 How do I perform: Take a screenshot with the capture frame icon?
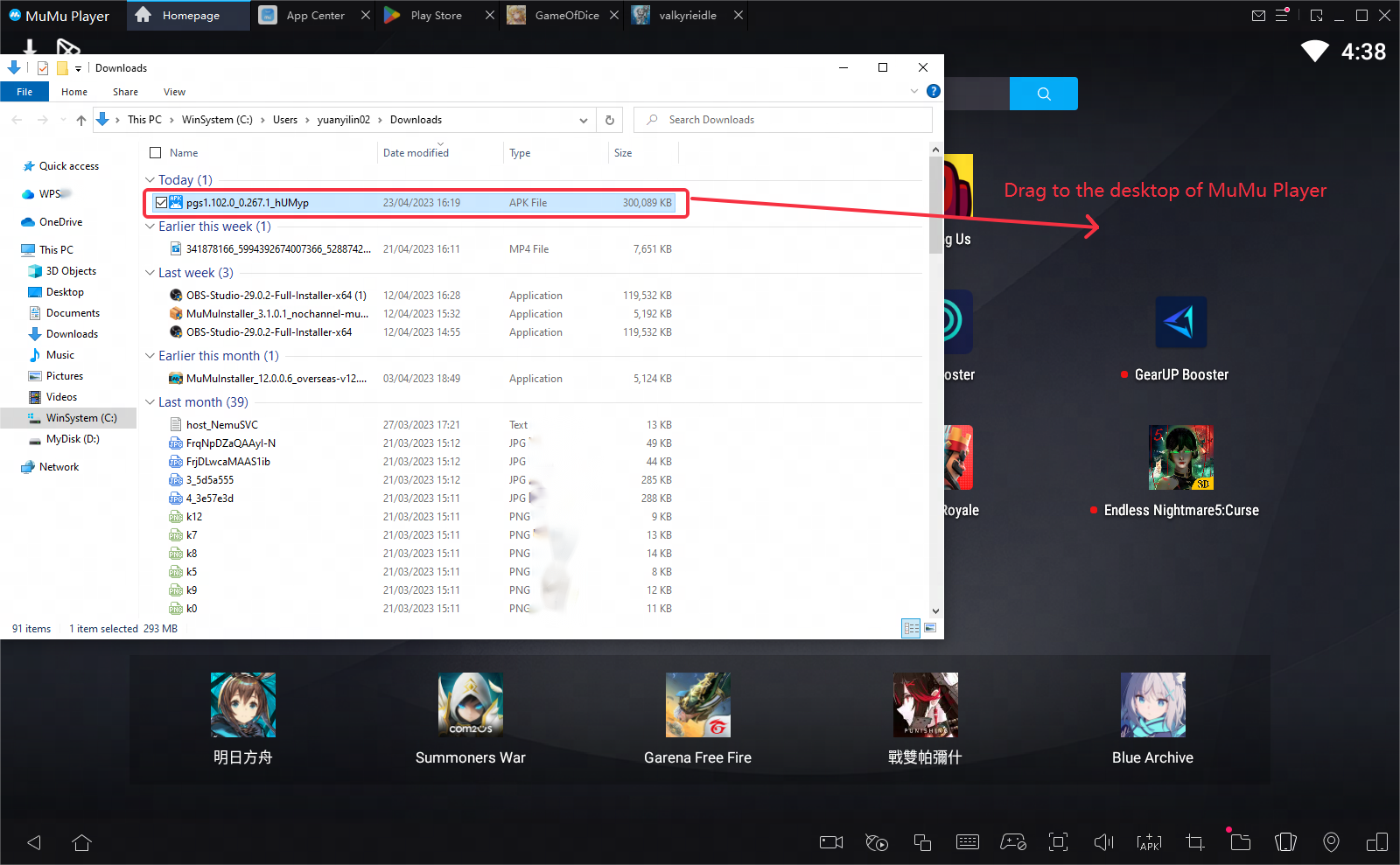pos(1059,842)
